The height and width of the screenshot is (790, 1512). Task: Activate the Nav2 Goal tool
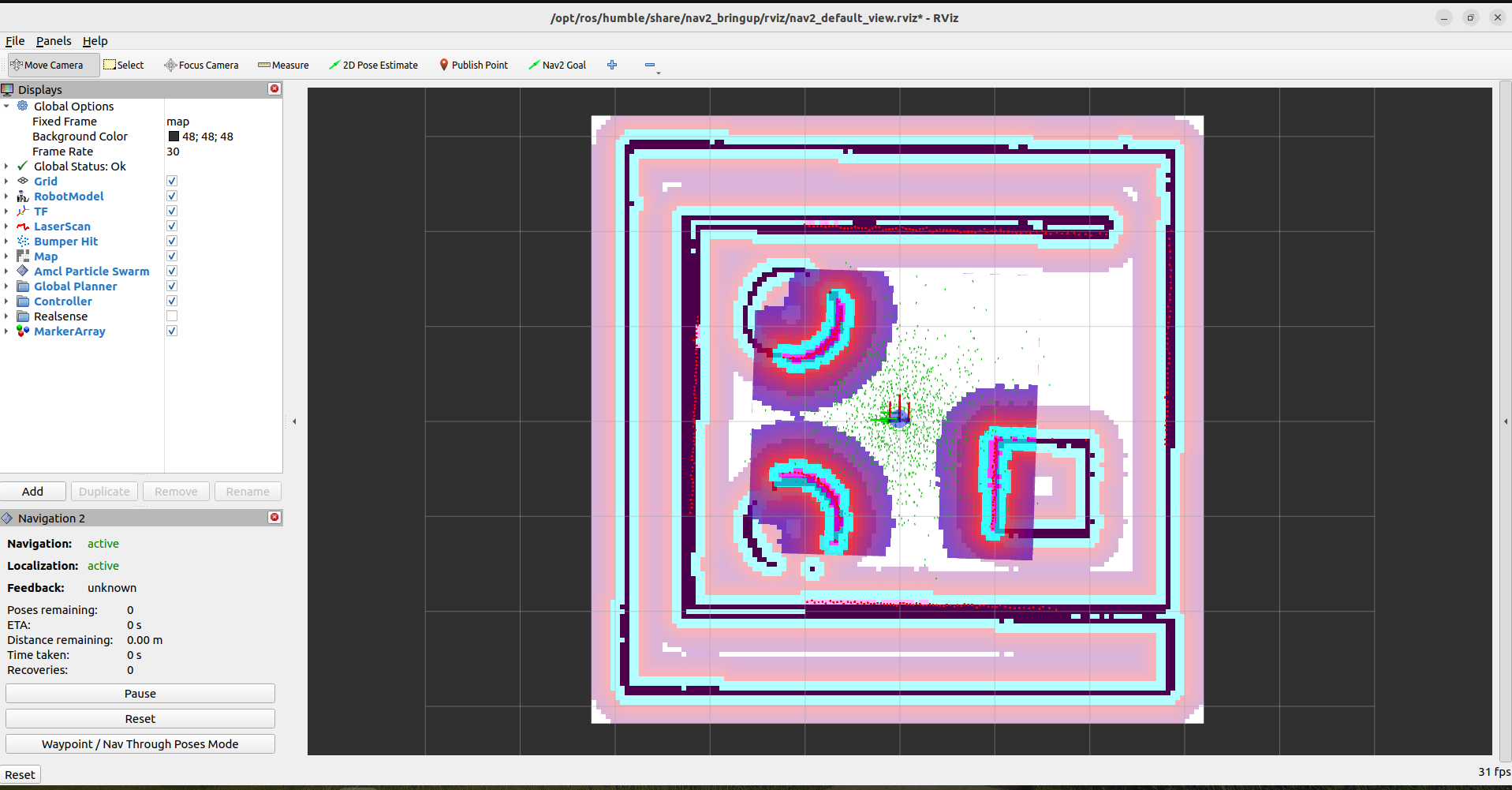point(558,65)
